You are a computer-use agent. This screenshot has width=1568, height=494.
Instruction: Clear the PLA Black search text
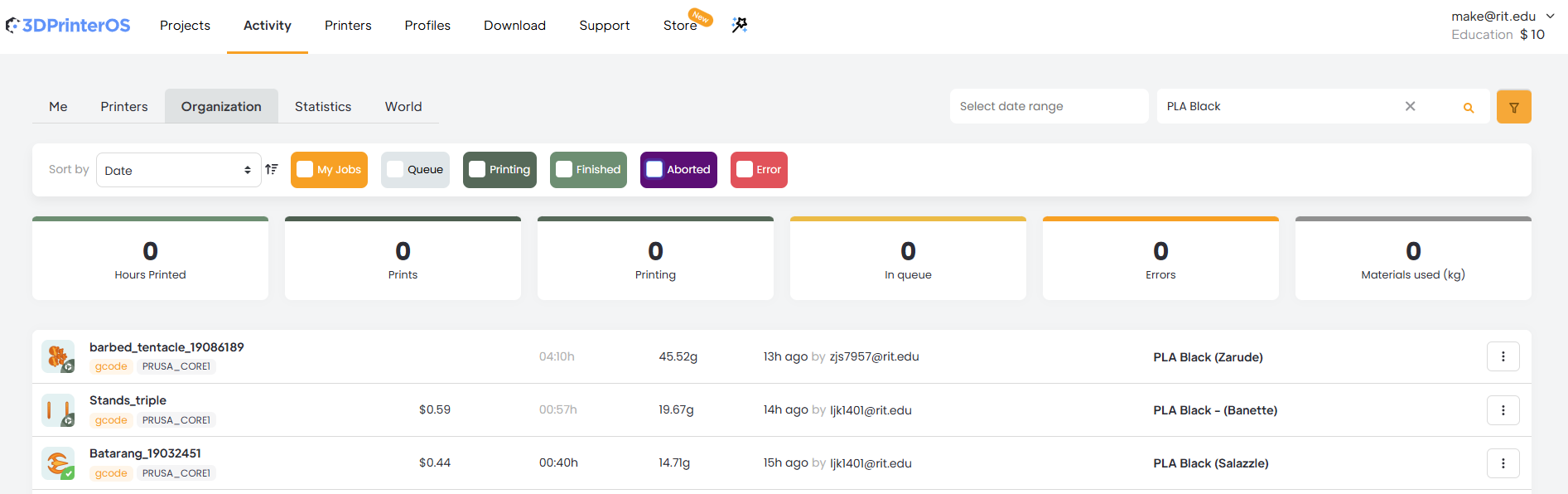pos(1410,106)
